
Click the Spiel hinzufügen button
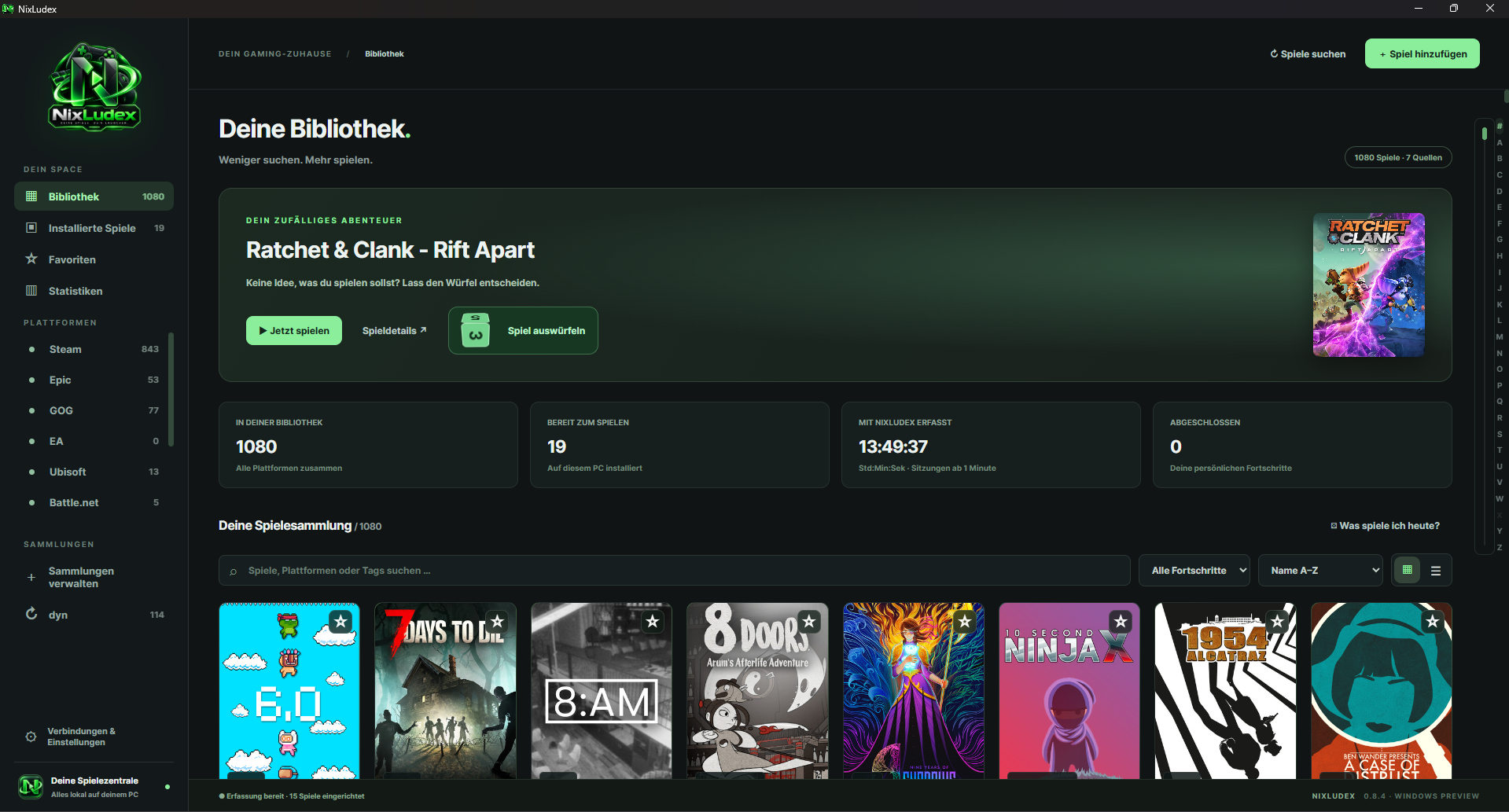pos(1423,53)
